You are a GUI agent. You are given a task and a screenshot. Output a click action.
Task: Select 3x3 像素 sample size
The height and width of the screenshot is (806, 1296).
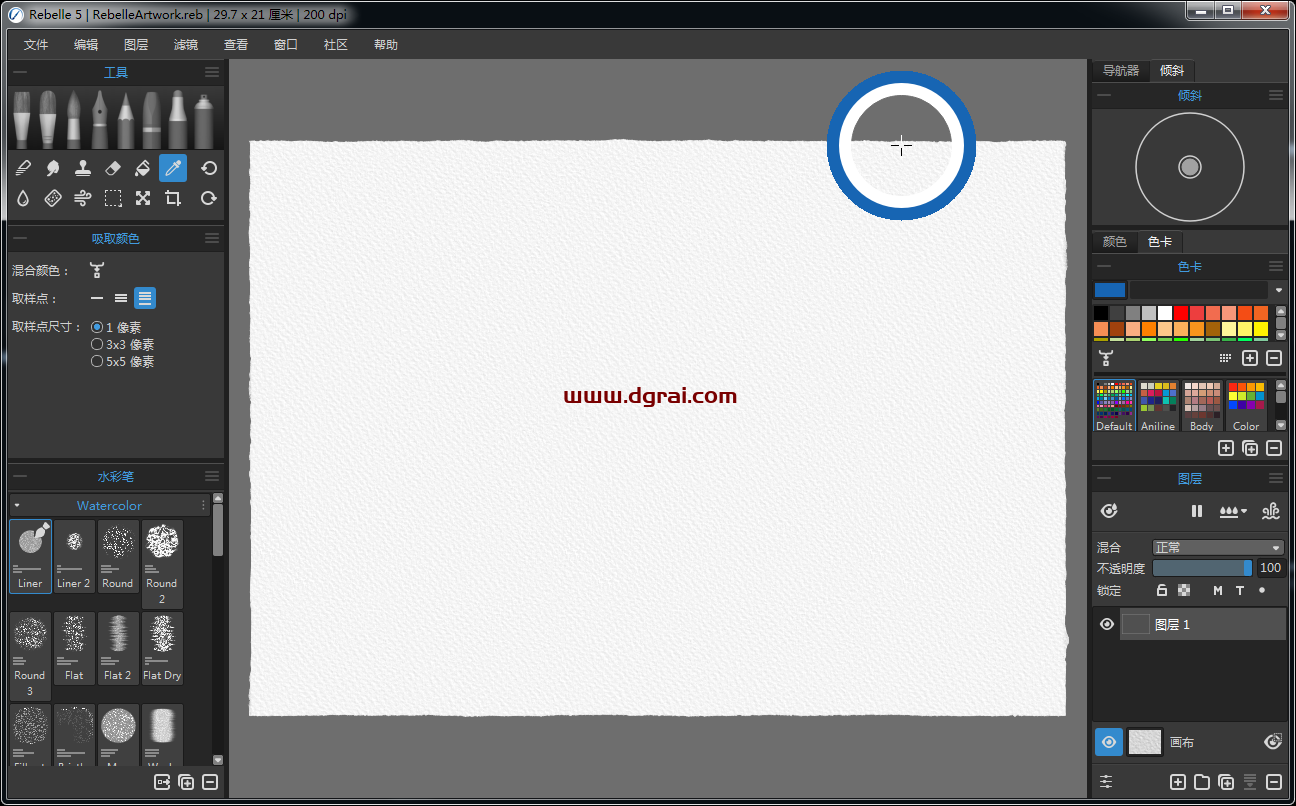coord(122,344)
